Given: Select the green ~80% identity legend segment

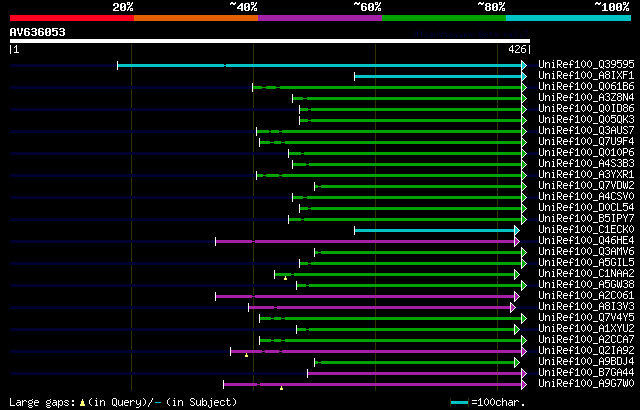Looking at the screenshot, I should (444, 18).
